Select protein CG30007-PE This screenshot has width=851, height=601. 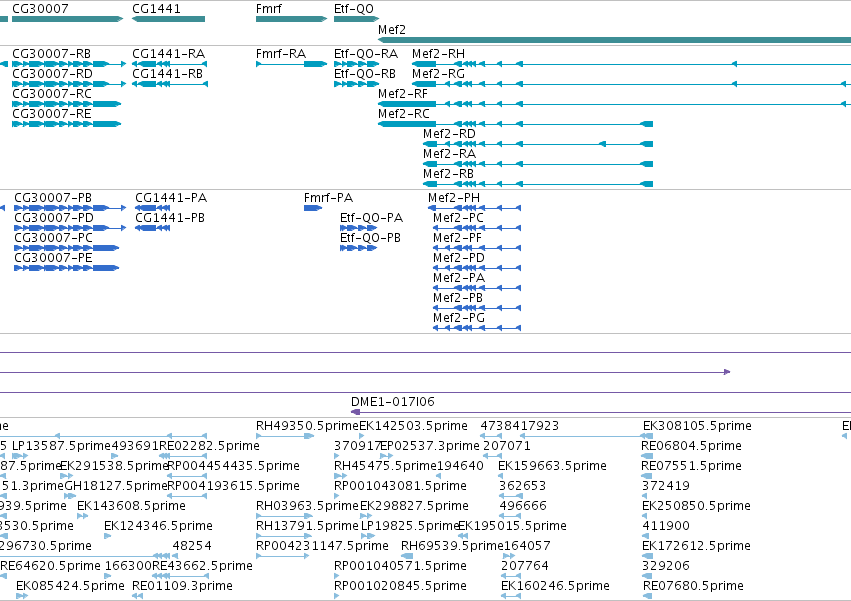(x=66, y=268)
